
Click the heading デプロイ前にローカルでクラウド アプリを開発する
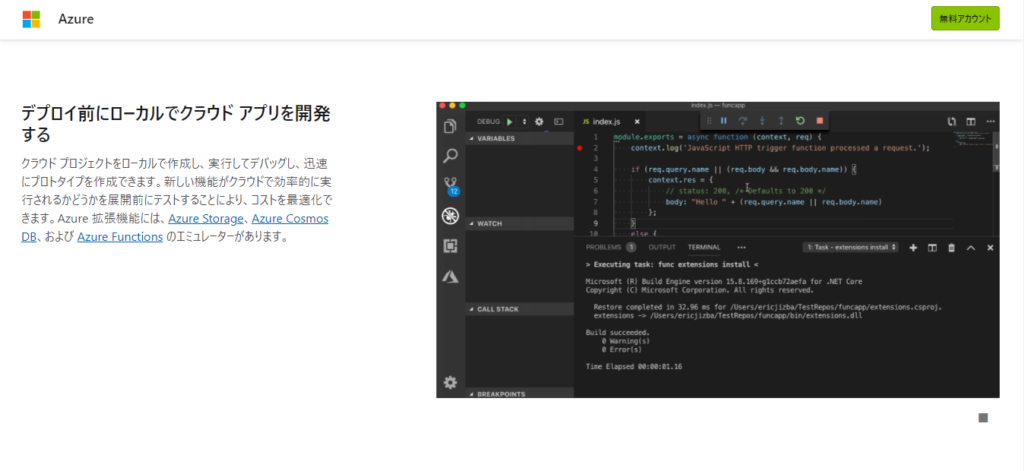[176, 124]
